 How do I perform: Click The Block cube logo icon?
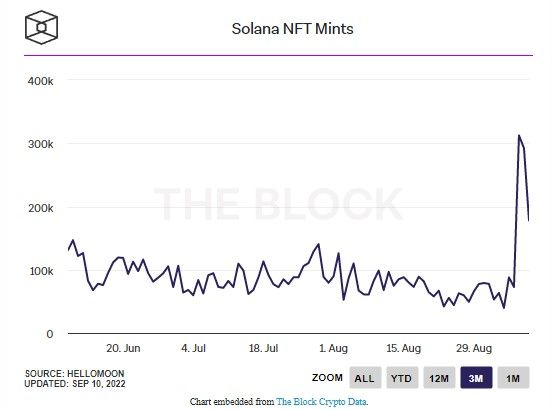[41, 27]
